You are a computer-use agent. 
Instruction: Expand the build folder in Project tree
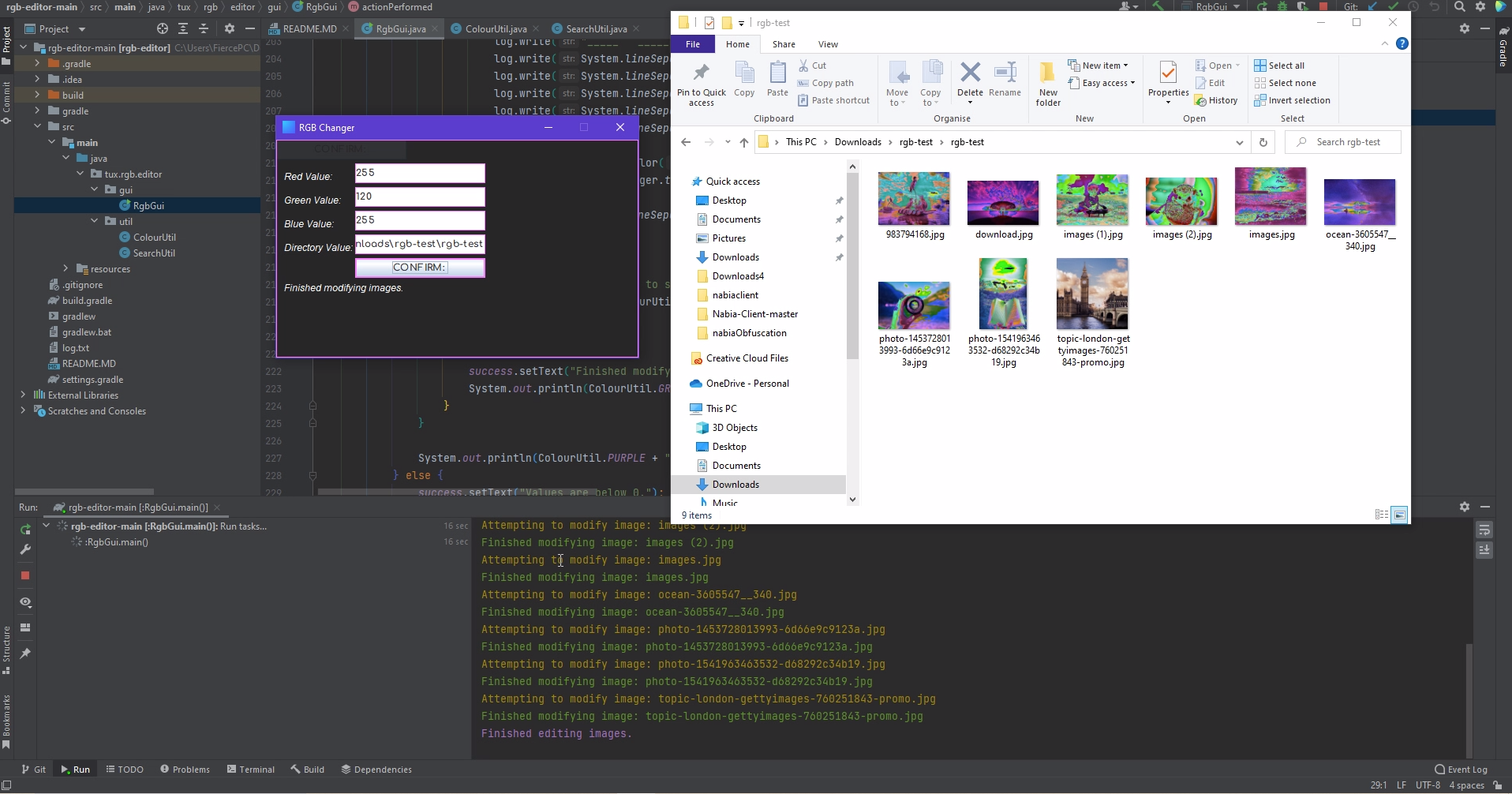coord(37,96)
